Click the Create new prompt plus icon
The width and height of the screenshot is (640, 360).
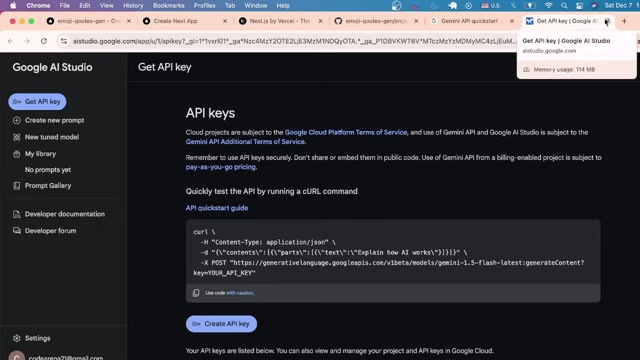click(17, 120)
